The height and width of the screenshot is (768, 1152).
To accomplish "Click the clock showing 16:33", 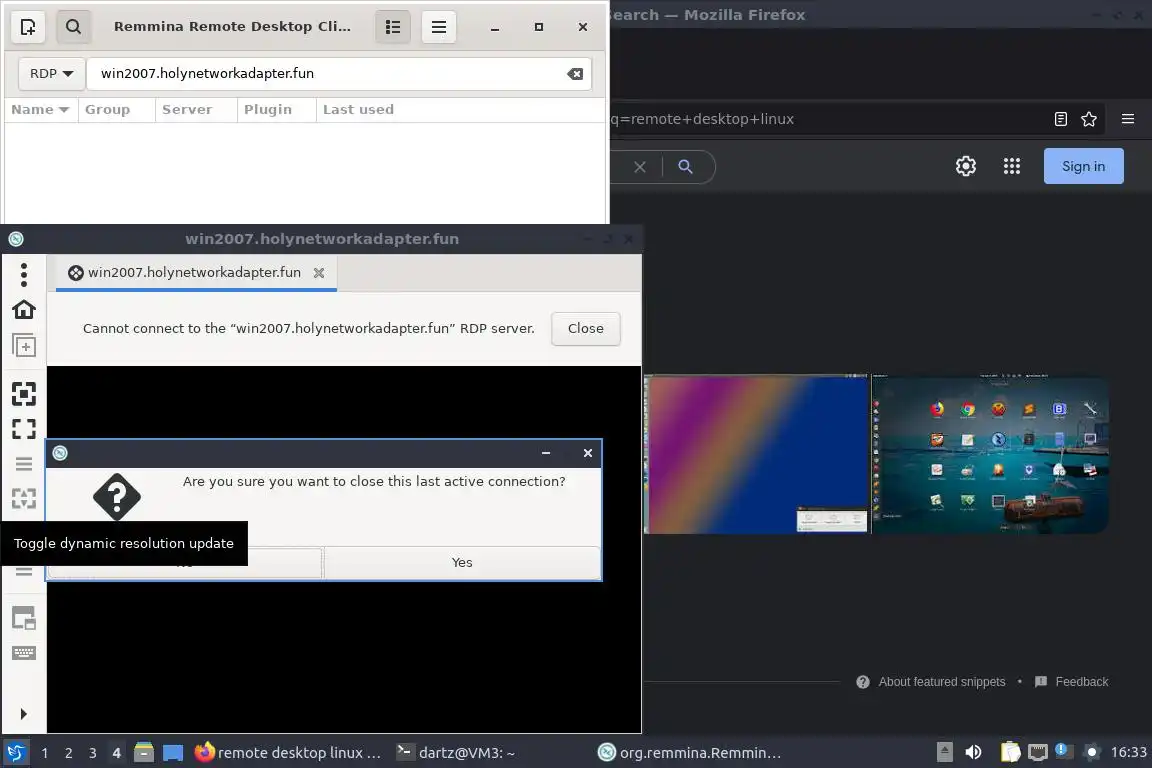I will [x=1128, y=753].
